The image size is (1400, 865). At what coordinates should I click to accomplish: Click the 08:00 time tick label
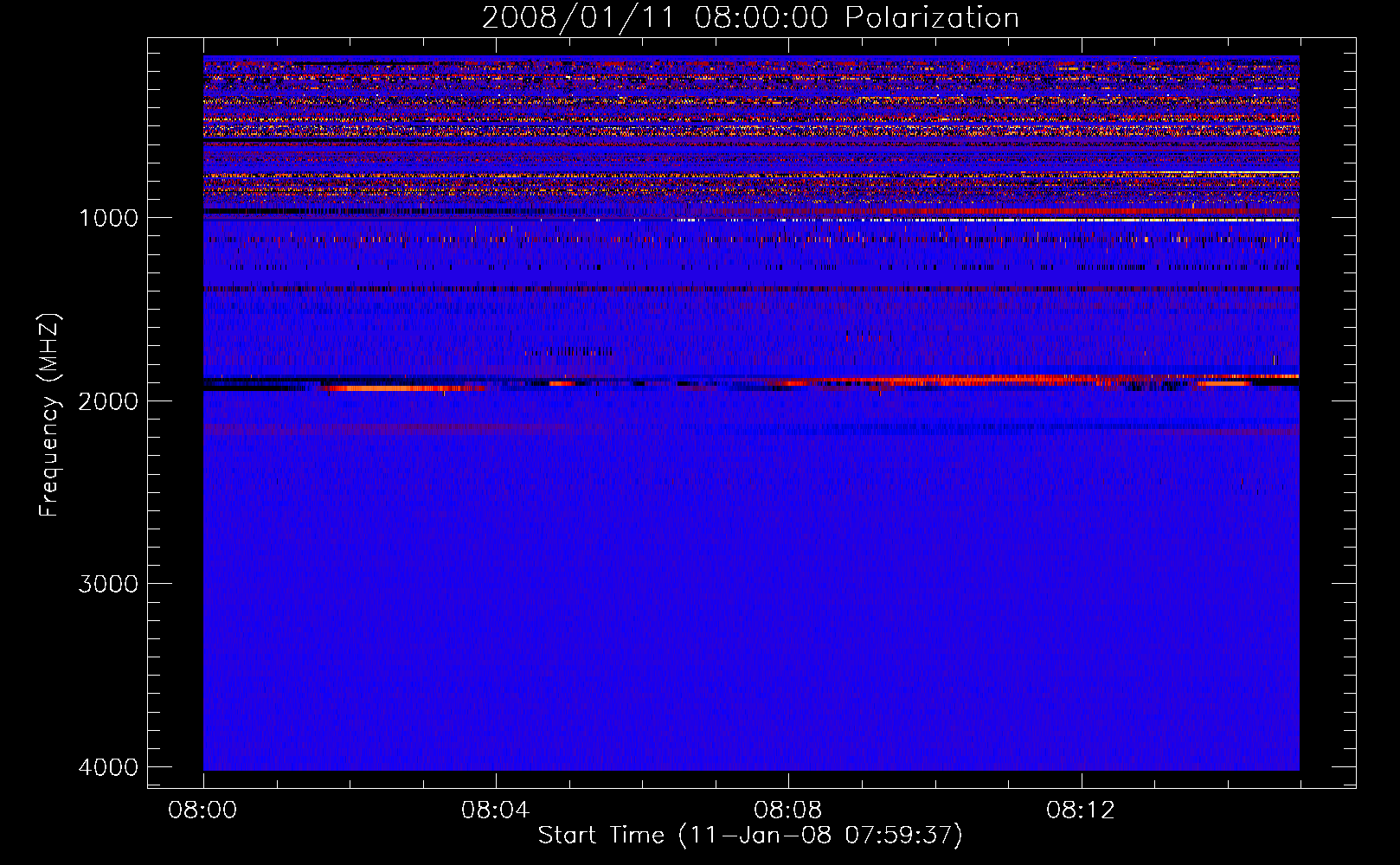point(203,811)
